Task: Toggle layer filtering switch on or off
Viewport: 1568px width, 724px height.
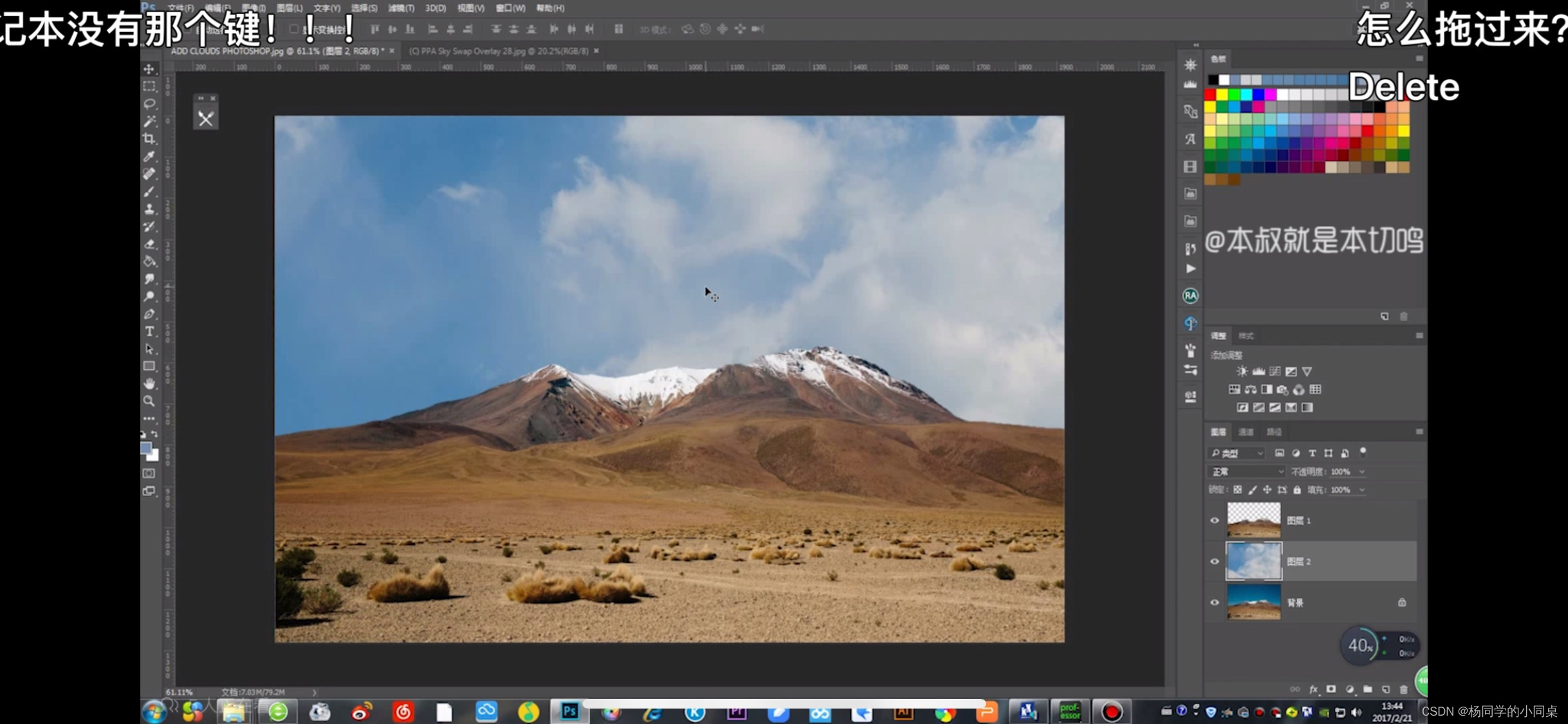Action: [x=1363, y=452]
